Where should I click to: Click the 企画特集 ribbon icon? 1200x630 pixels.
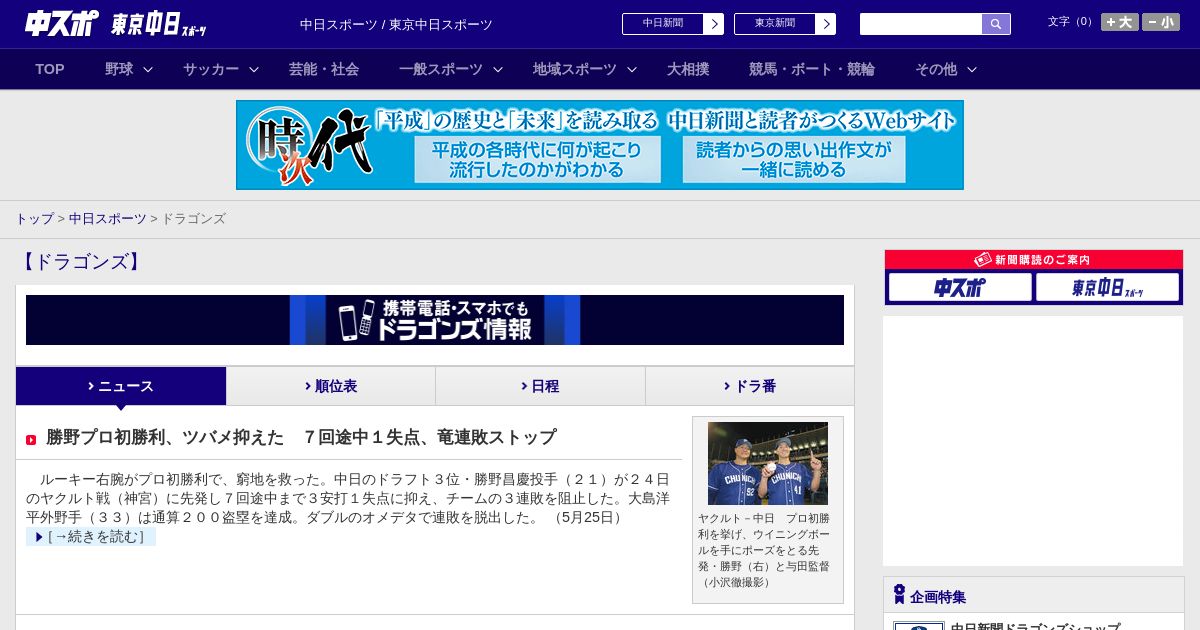tap(899, 595)
